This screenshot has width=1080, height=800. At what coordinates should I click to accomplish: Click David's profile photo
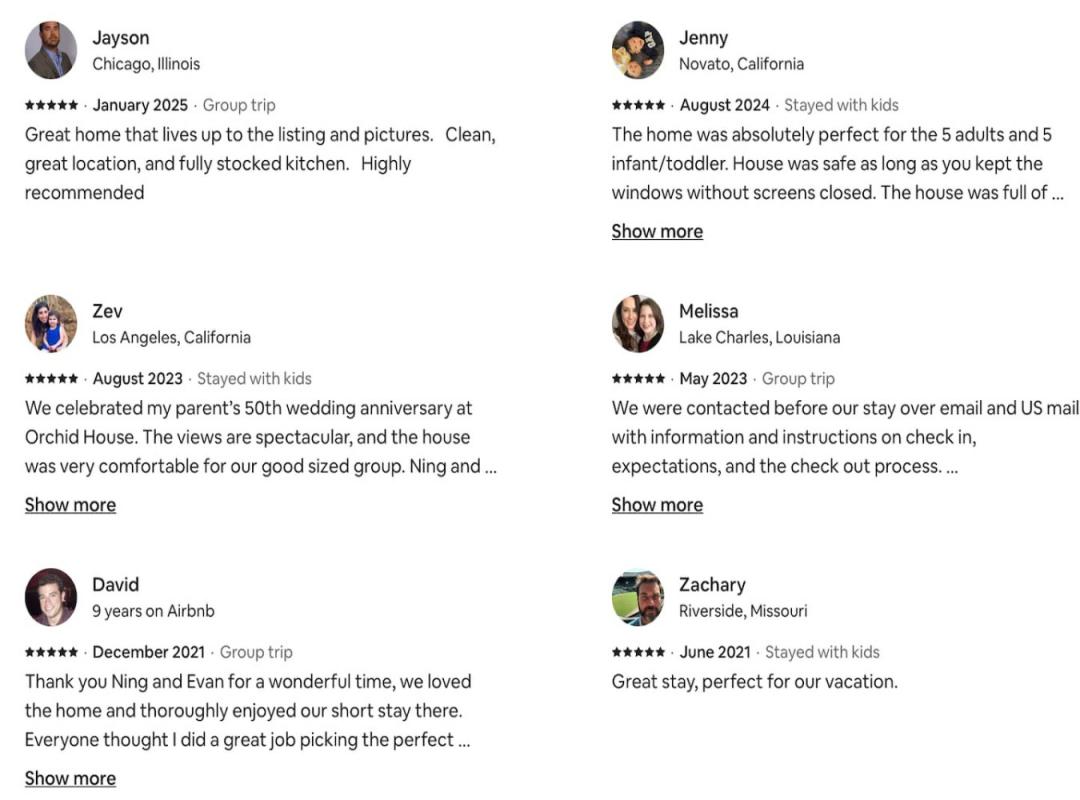point(51,597)
